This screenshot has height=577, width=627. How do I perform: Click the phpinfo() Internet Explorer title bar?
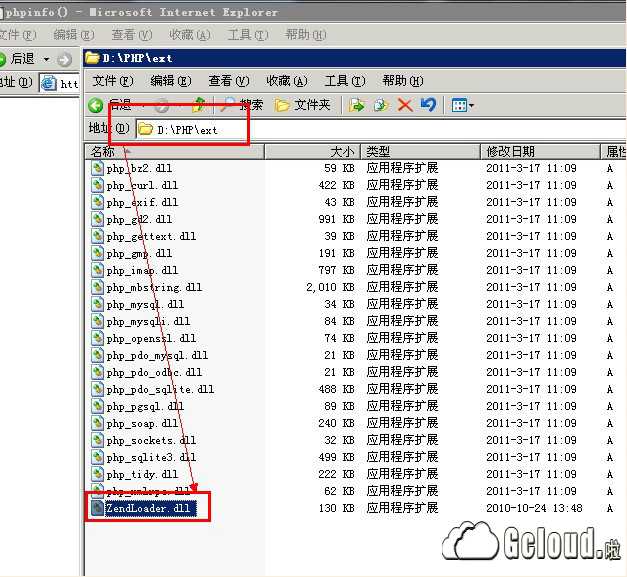[314, 12]
